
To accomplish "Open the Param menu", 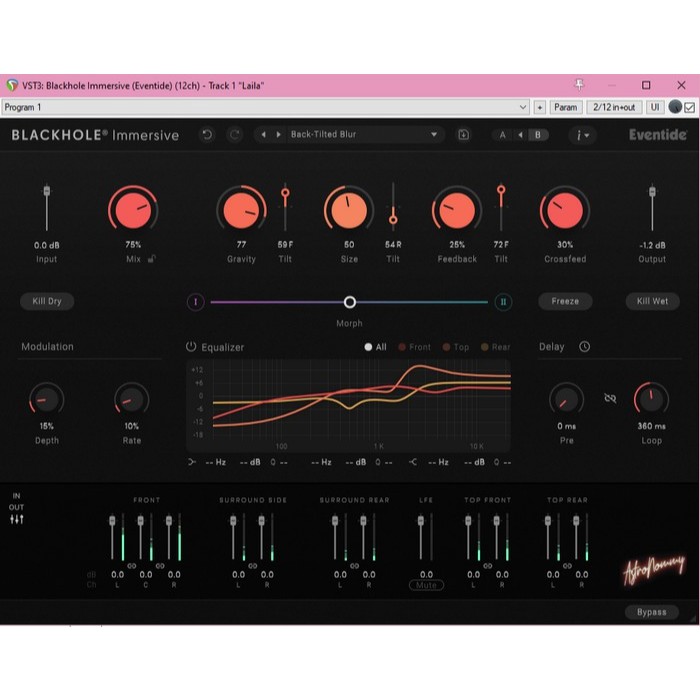I will 565,107.
